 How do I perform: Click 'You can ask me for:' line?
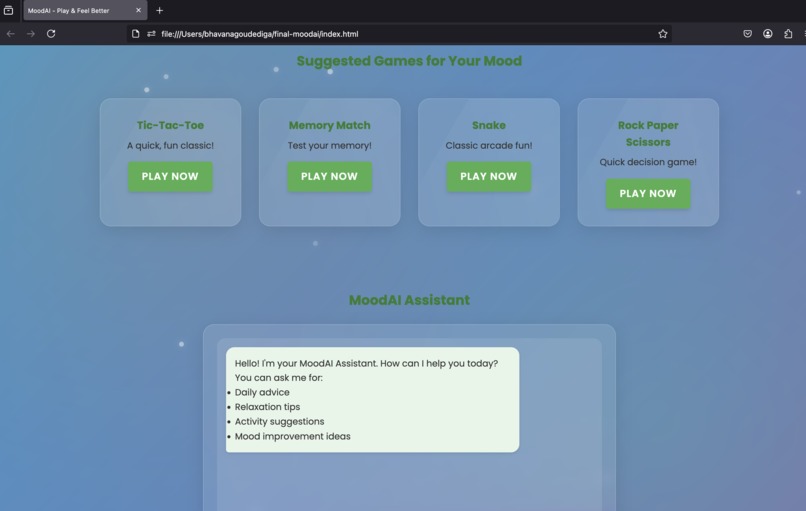pos(279,378)
